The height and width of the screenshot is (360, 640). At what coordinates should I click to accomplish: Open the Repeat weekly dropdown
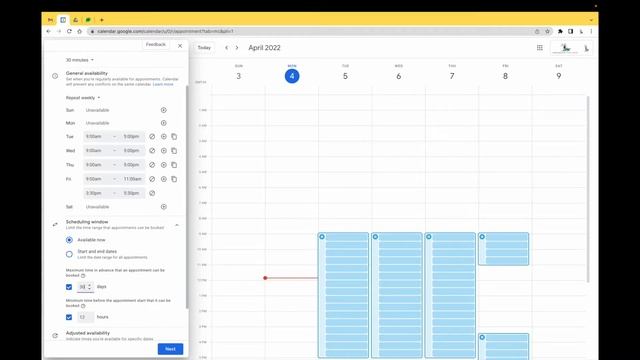tap(83, 98)
